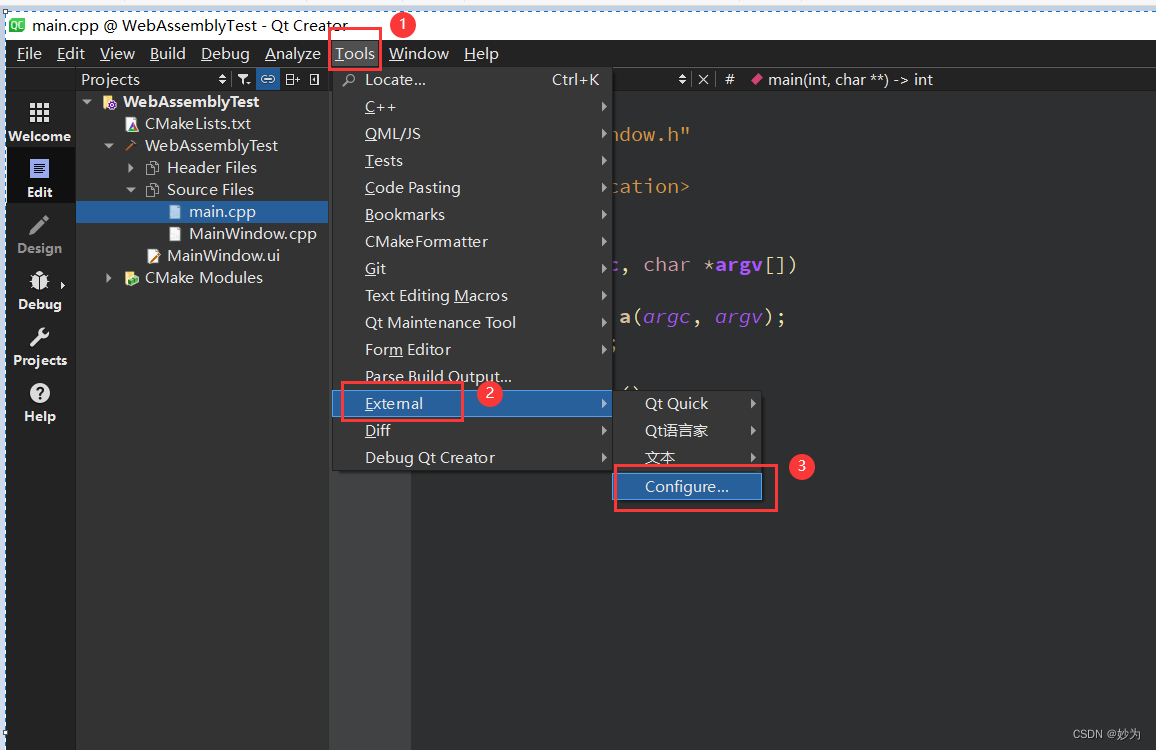This screenshot has height=750, width=1156.
Task: Open the Projects view selector dropdown
Action: coord(223,79)
